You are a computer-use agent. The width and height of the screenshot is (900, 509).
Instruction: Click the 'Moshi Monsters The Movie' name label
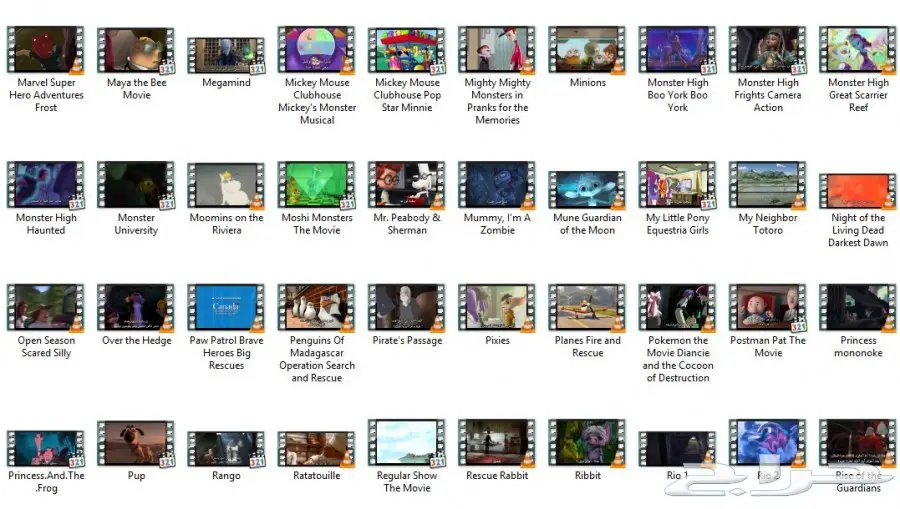click(316, 224)
